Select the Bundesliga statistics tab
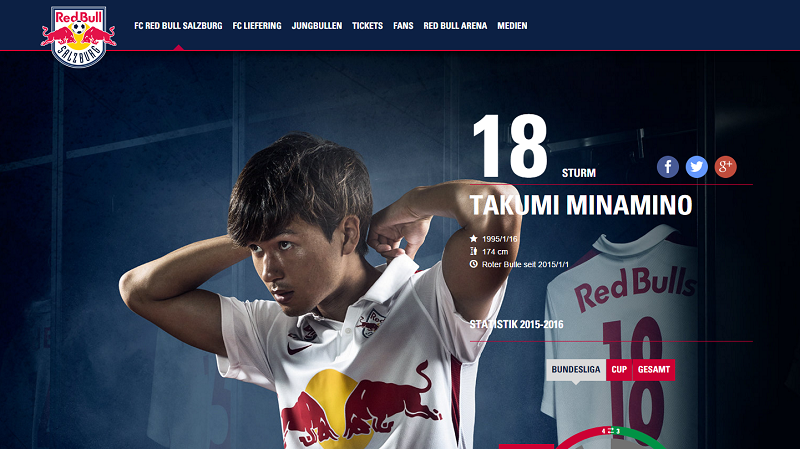 (576, 370)
